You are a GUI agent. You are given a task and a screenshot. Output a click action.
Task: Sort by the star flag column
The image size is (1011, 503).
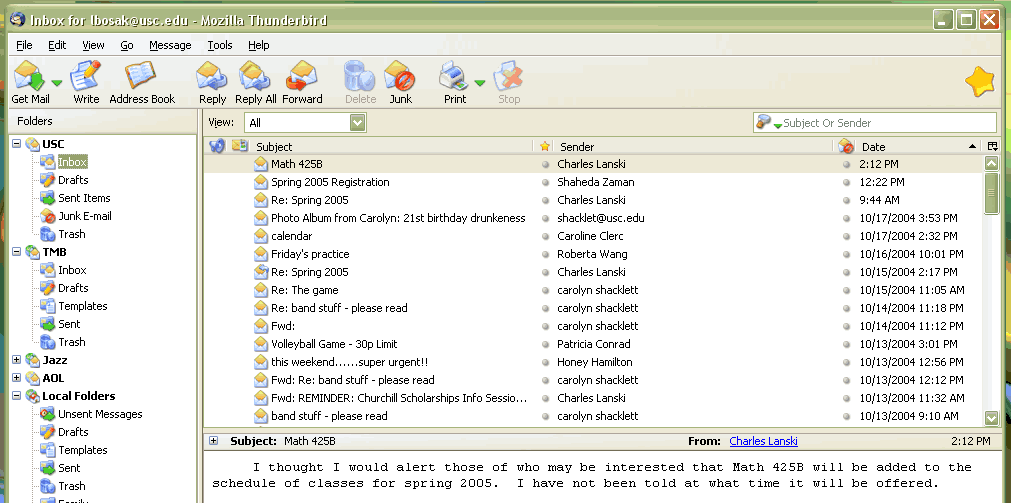click(x=545, y=146)
